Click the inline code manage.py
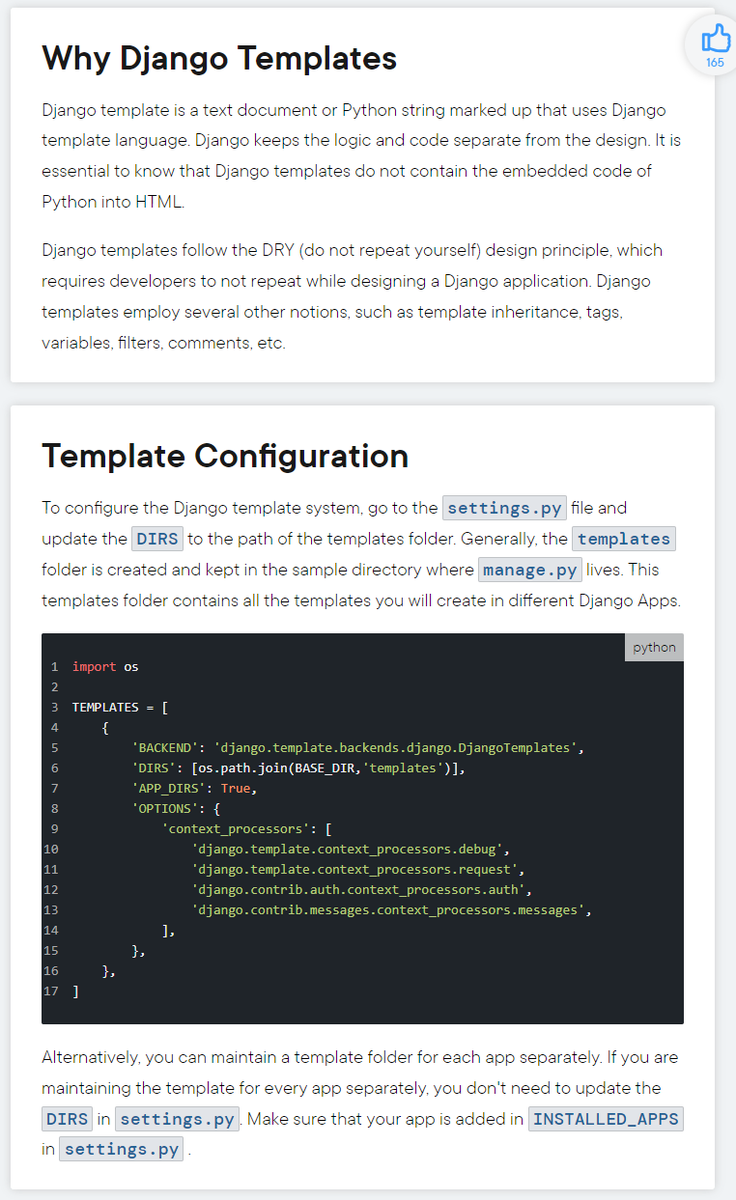This screenshot has height=1200, width=736. click(x=530, y=570)
